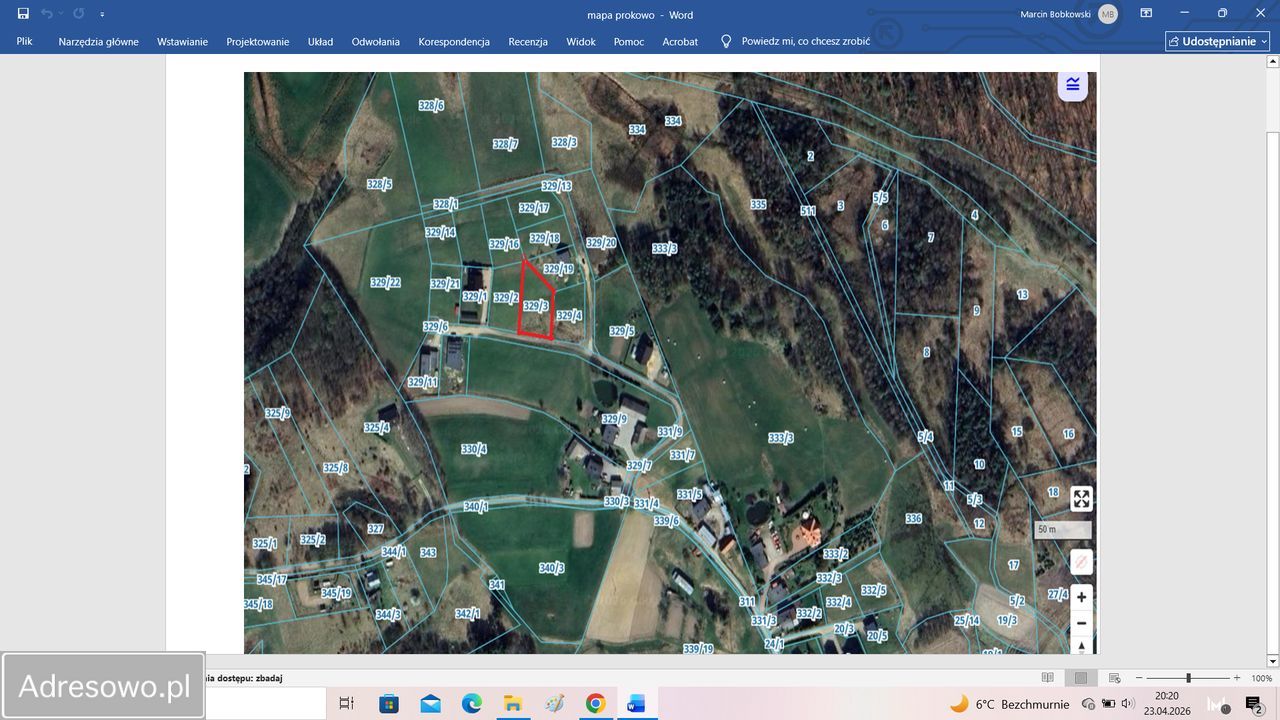
Task: Open Microsoft Edge from taskbar
Action: click(472, 704)
